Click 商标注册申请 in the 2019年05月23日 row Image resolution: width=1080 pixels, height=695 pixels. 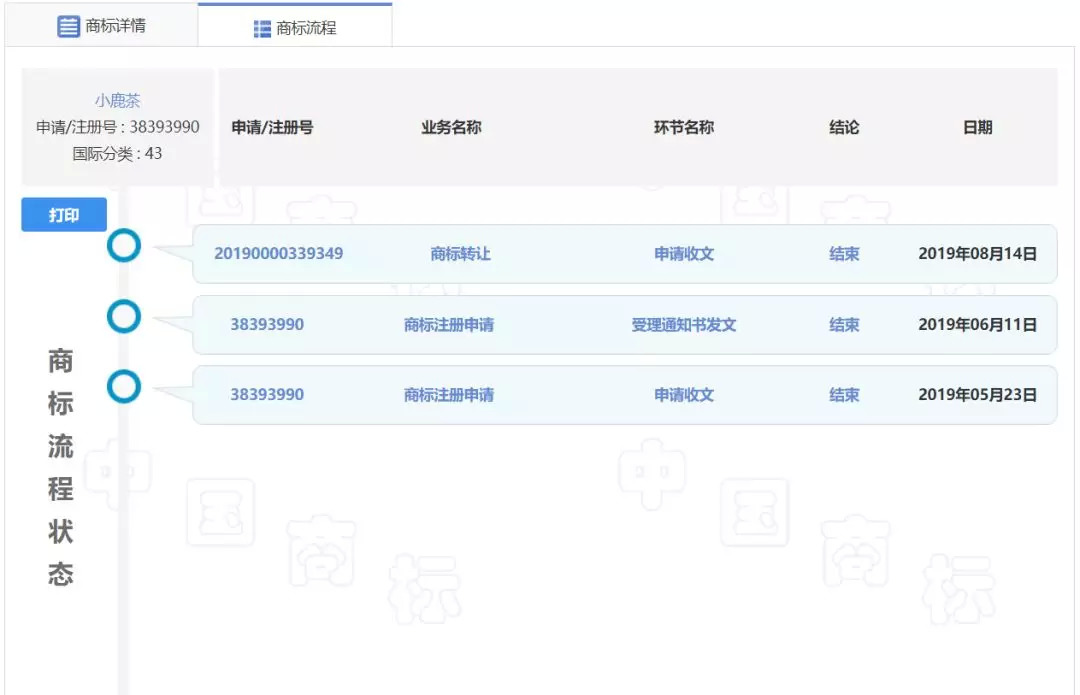449,395
